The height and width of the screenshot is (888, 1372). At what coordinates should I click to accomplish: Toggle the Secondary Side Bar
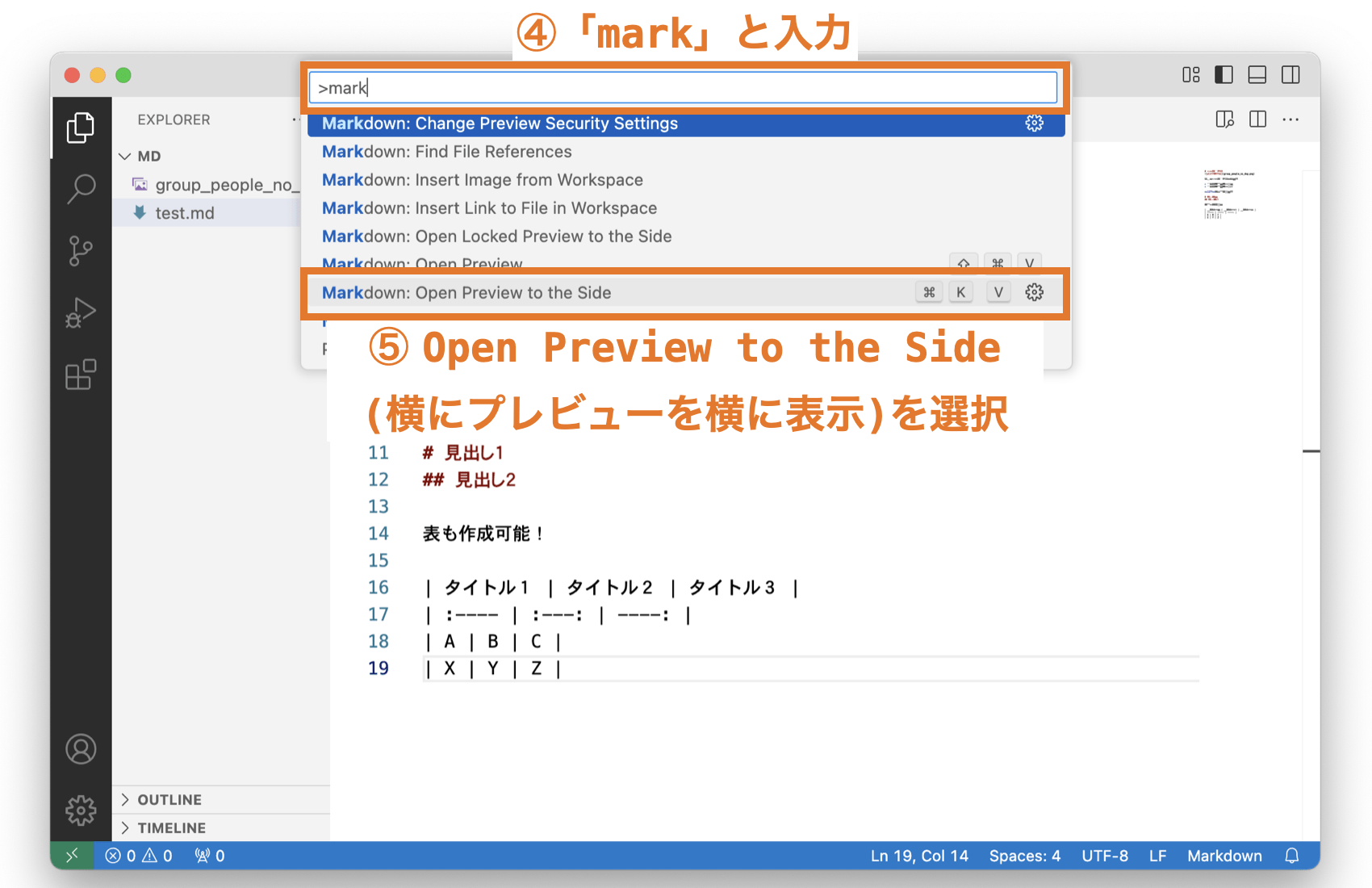point(1290,75)
